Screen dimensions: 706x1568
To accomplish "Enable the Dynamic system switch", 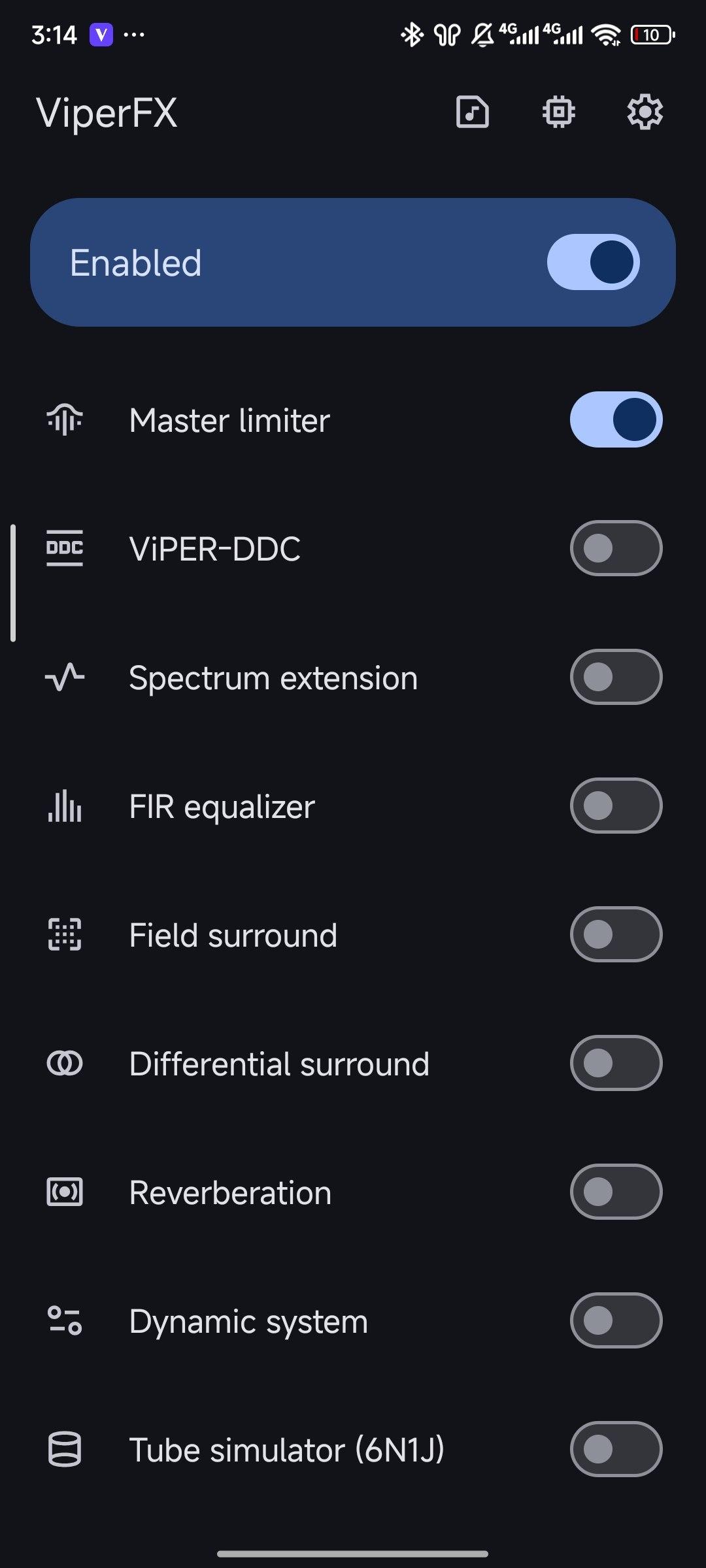I will [616, 1320].
